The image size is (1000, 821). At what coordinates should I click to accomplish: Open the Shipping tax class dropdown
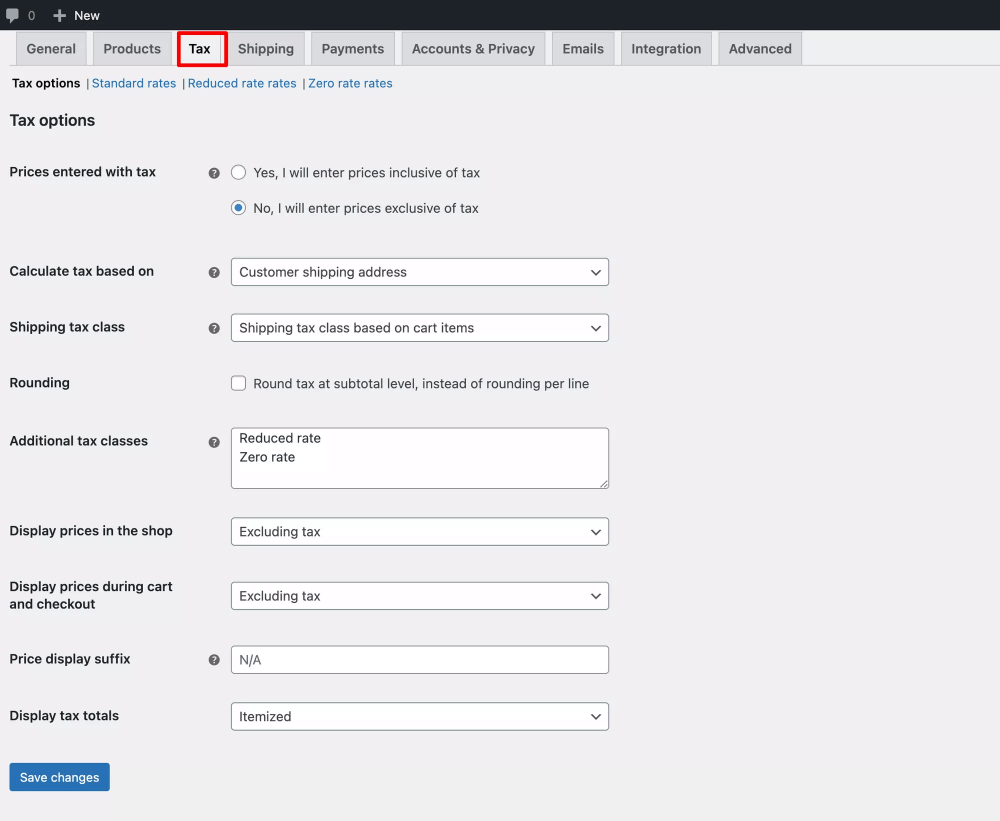[420, 328]
